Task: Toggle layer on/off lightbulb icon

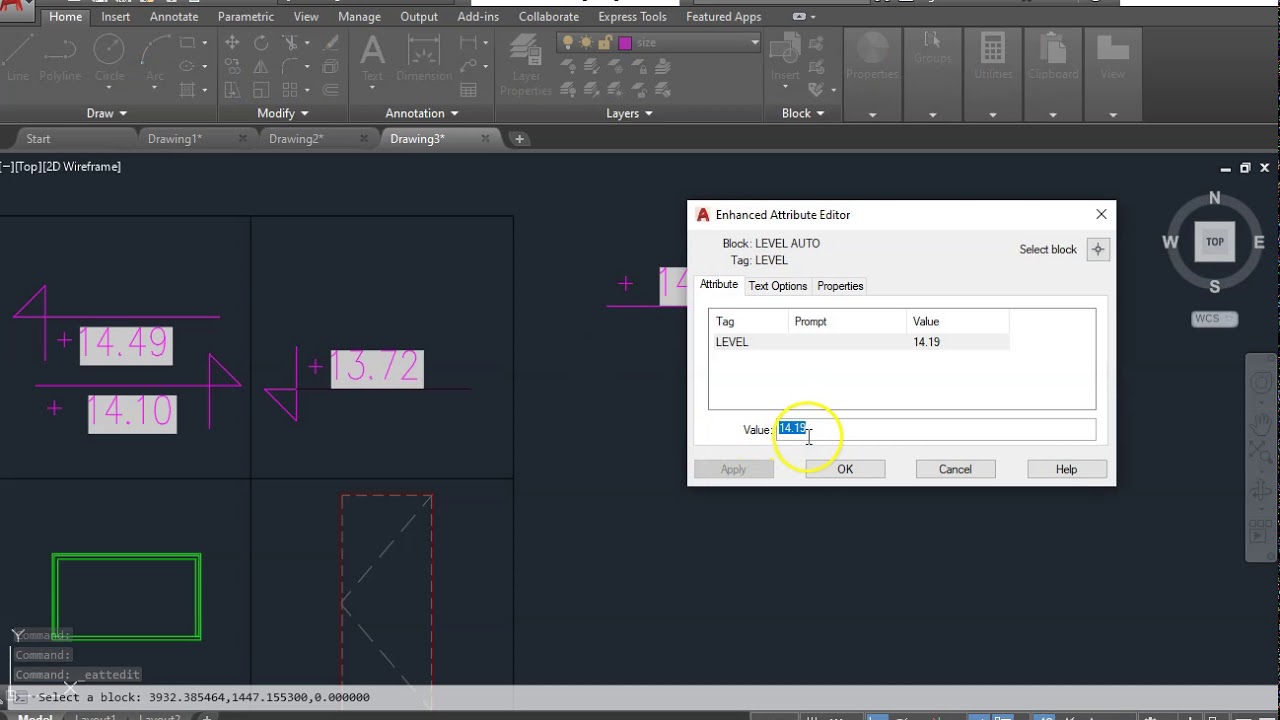Action: (568, 43)
